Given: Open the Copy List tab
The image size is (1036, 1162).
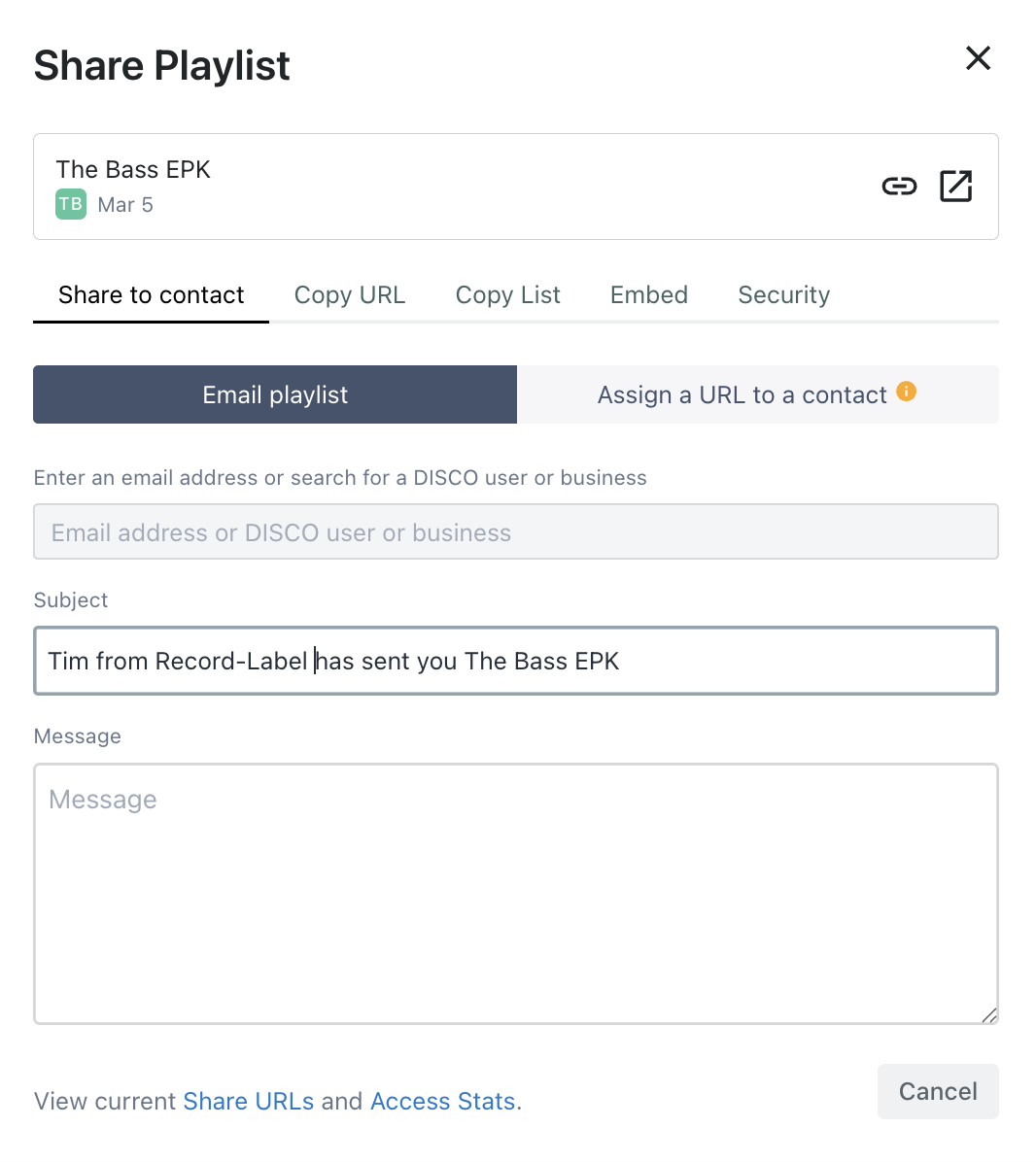Looking at the screenshot, I should pyautogui.click(x=507, y=295).
